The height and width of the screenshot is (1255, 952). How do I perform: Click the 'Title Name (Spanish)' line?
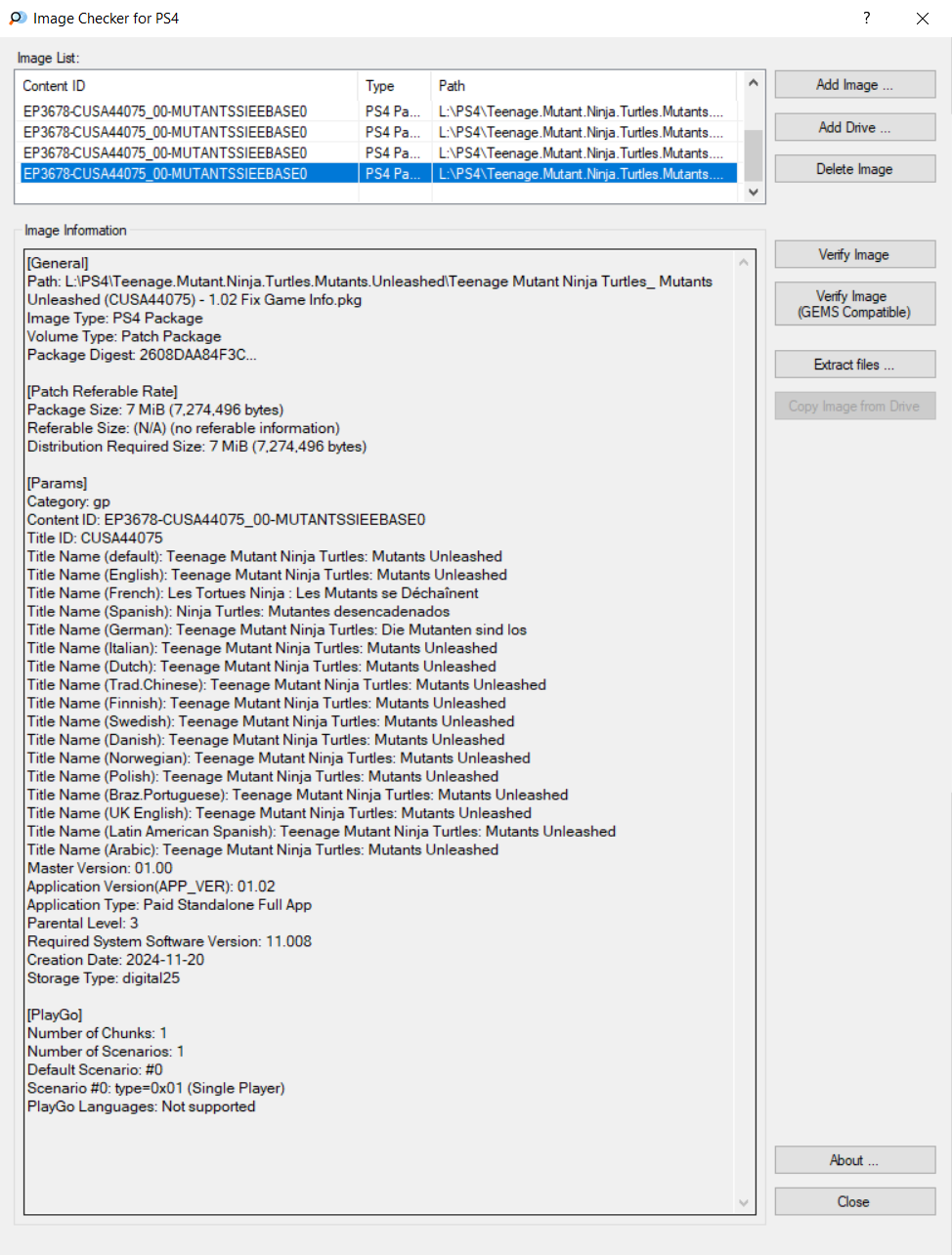238,612
